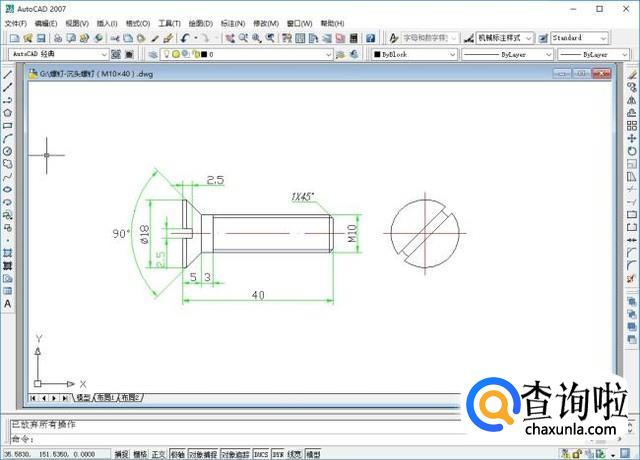This screenshot has width=640, height=460.
Task: Click the ByBlock black color swatch
Action: (378, 54)
